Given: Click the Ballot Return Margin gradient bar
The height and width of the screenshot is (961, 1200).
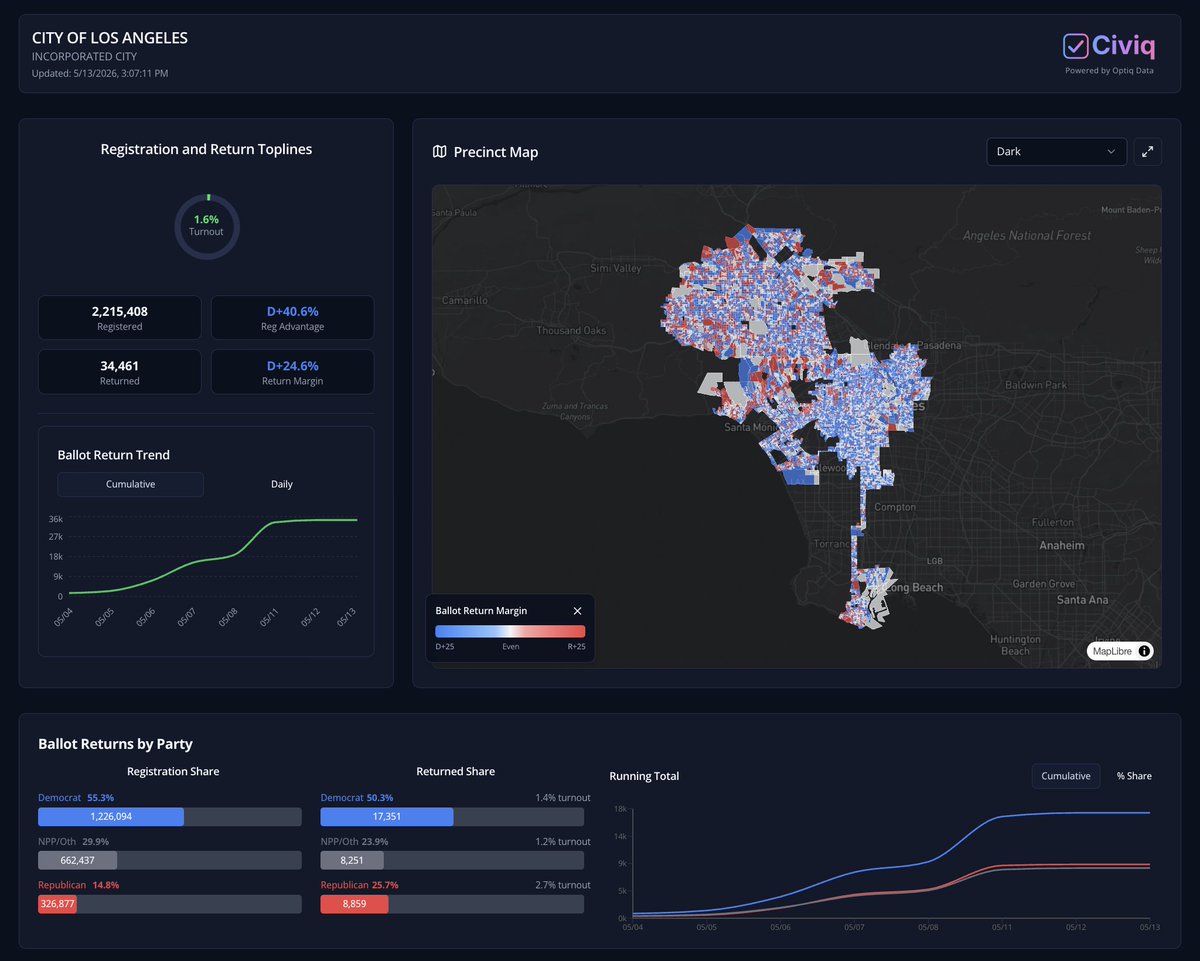Looking at the screenshot, I should coord(510,631).
